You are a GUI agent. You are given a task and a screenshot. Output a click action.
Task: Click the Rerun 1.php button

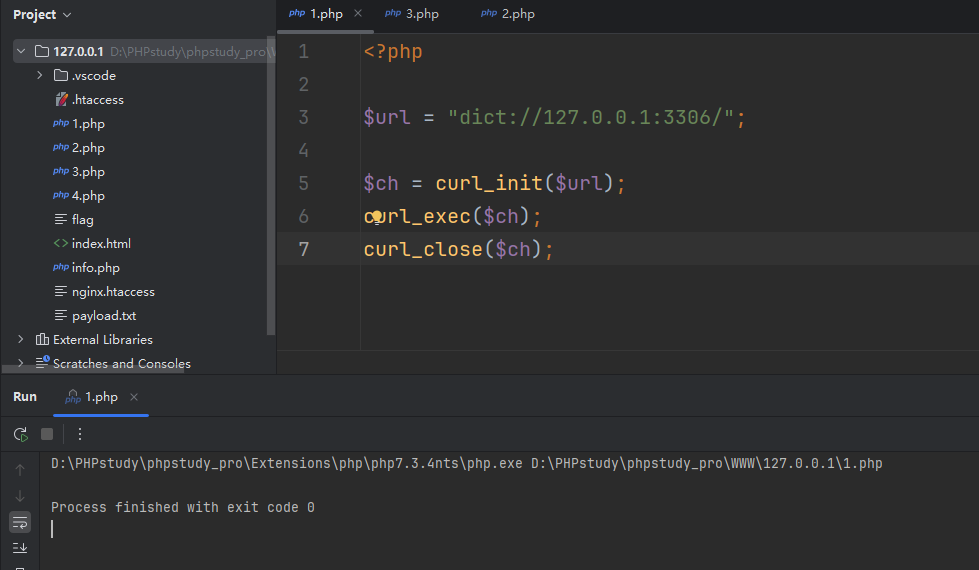pyautogui.click(x=20, y=434)
